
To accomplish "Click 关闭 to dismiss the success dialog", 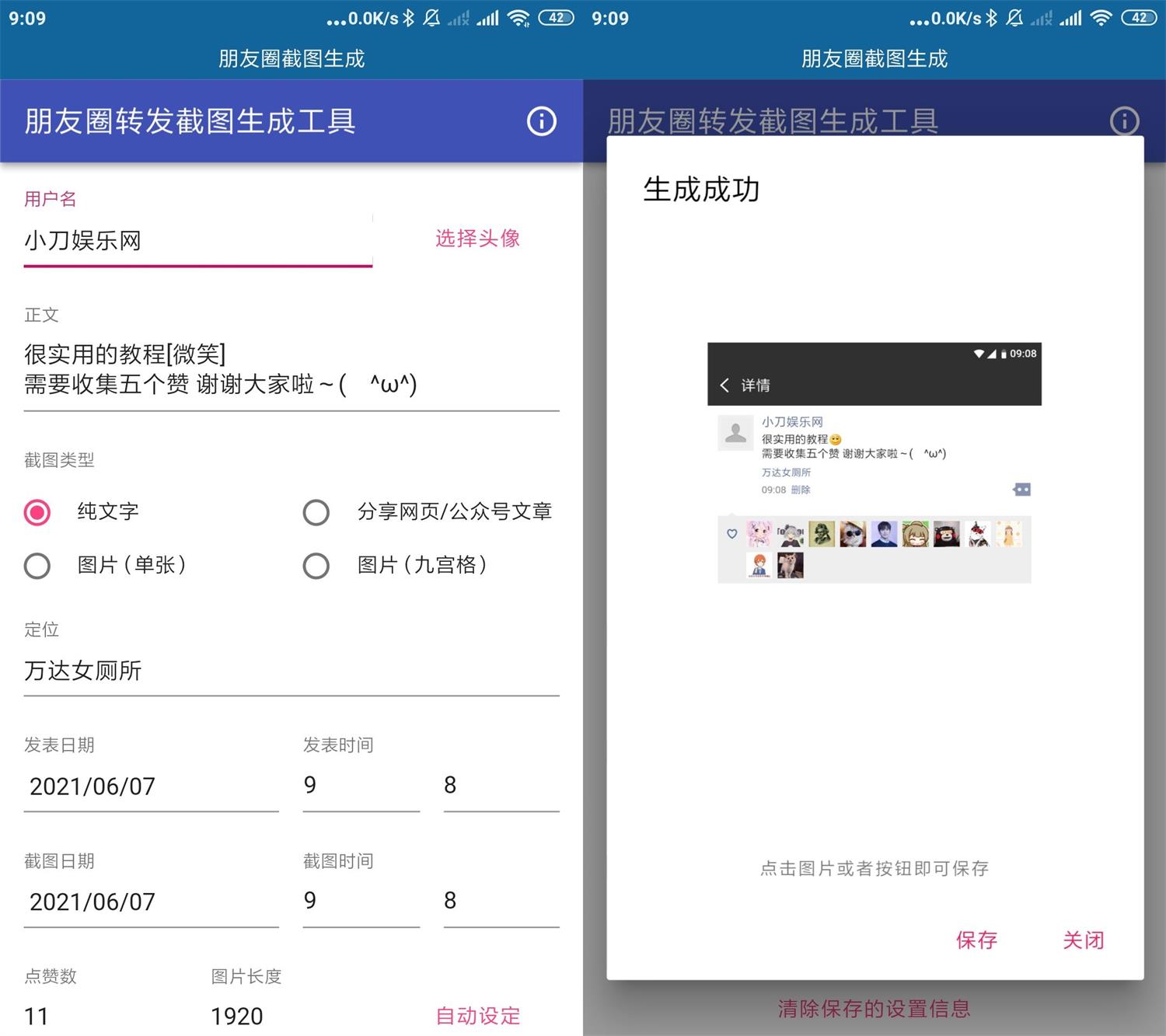I will [1082, 940].
